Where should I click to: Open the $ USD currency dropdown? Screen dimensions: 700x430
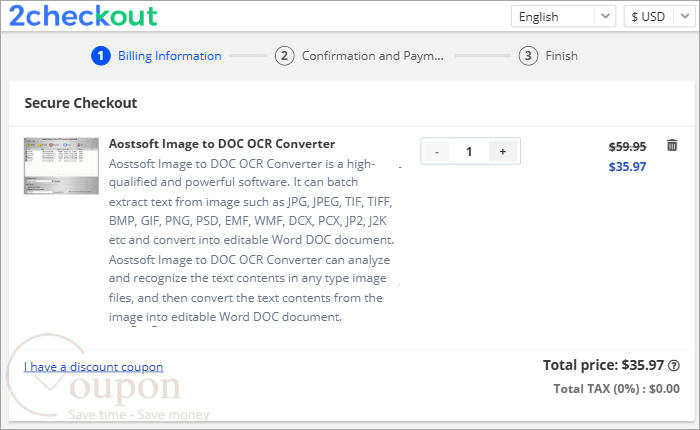(660, 17)
